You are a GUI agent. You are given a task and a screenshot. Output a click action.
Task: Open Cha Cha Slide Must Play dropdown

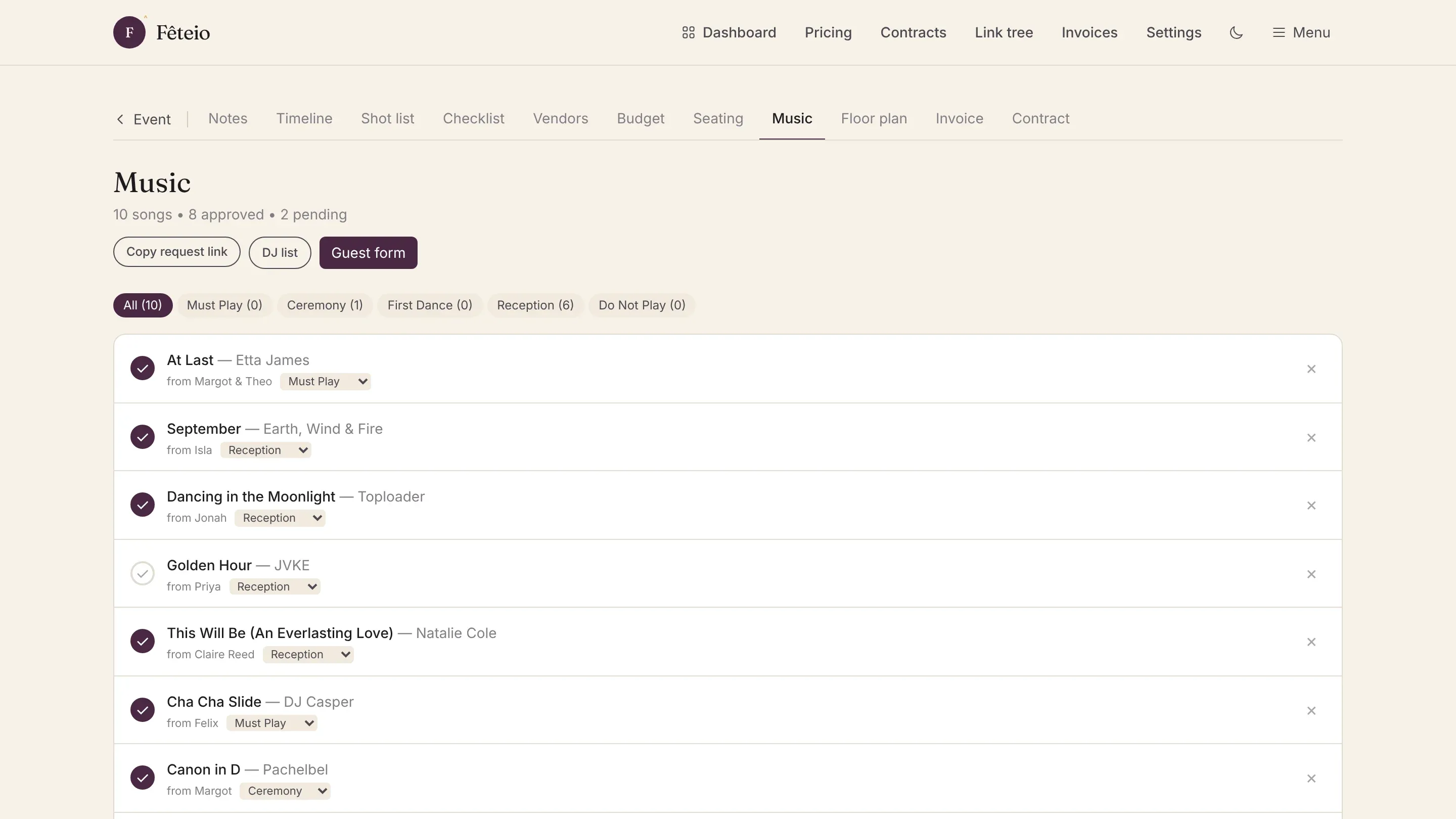272,723
